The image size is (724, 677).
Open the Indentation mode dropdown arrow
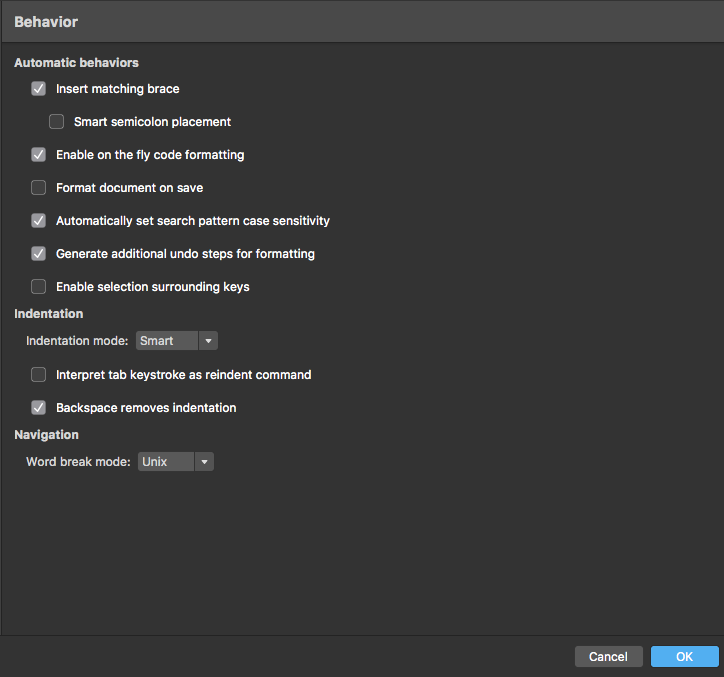point(208,341)
